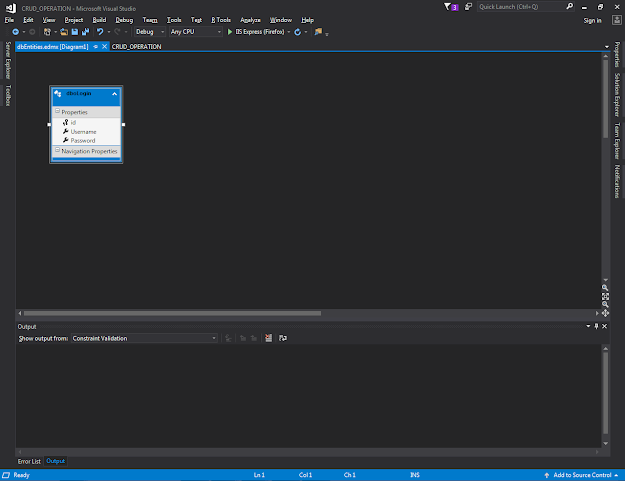Click the diagram horizontal scrollbar thumb
Screen dimensions: 625x481
click(172, 313)
